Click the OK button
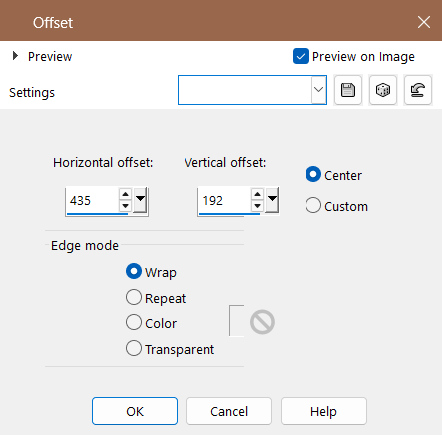The width and height of the screenshot is (442, 435). [x=135, y=411]
